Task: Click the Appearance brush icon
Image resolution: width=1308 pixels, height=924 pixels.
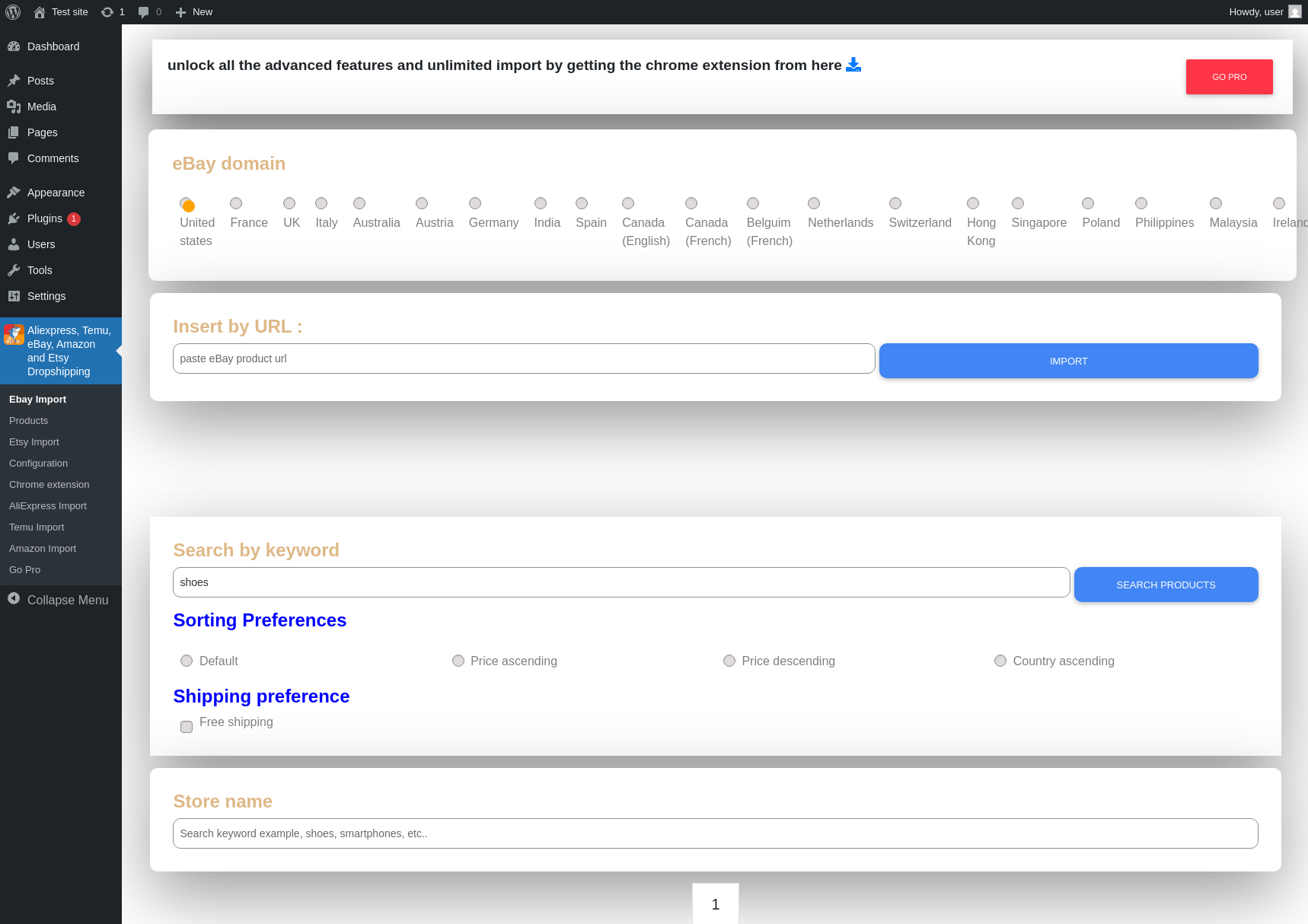Action: (14, 193)
